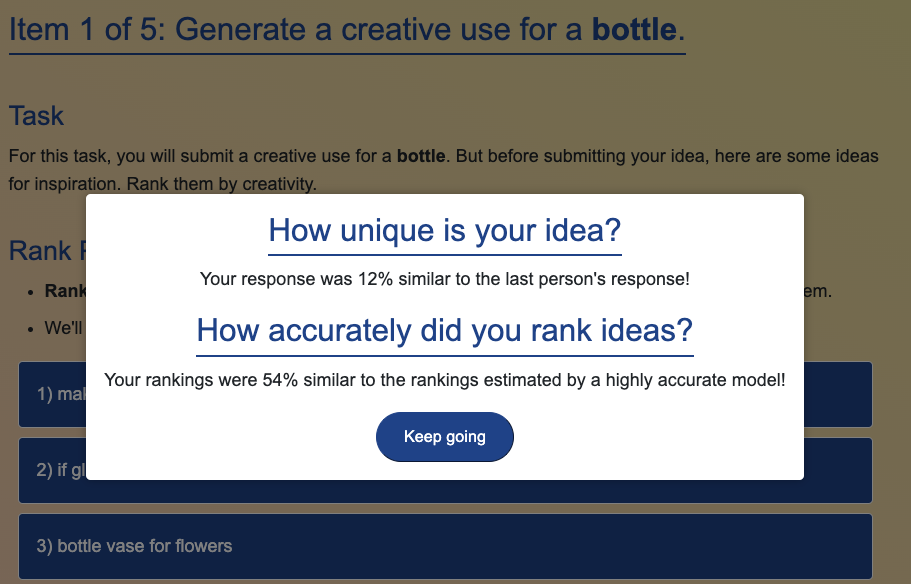Select the 12% similar response message
Viewport: 911px width, 584px height.
[444, 279]
